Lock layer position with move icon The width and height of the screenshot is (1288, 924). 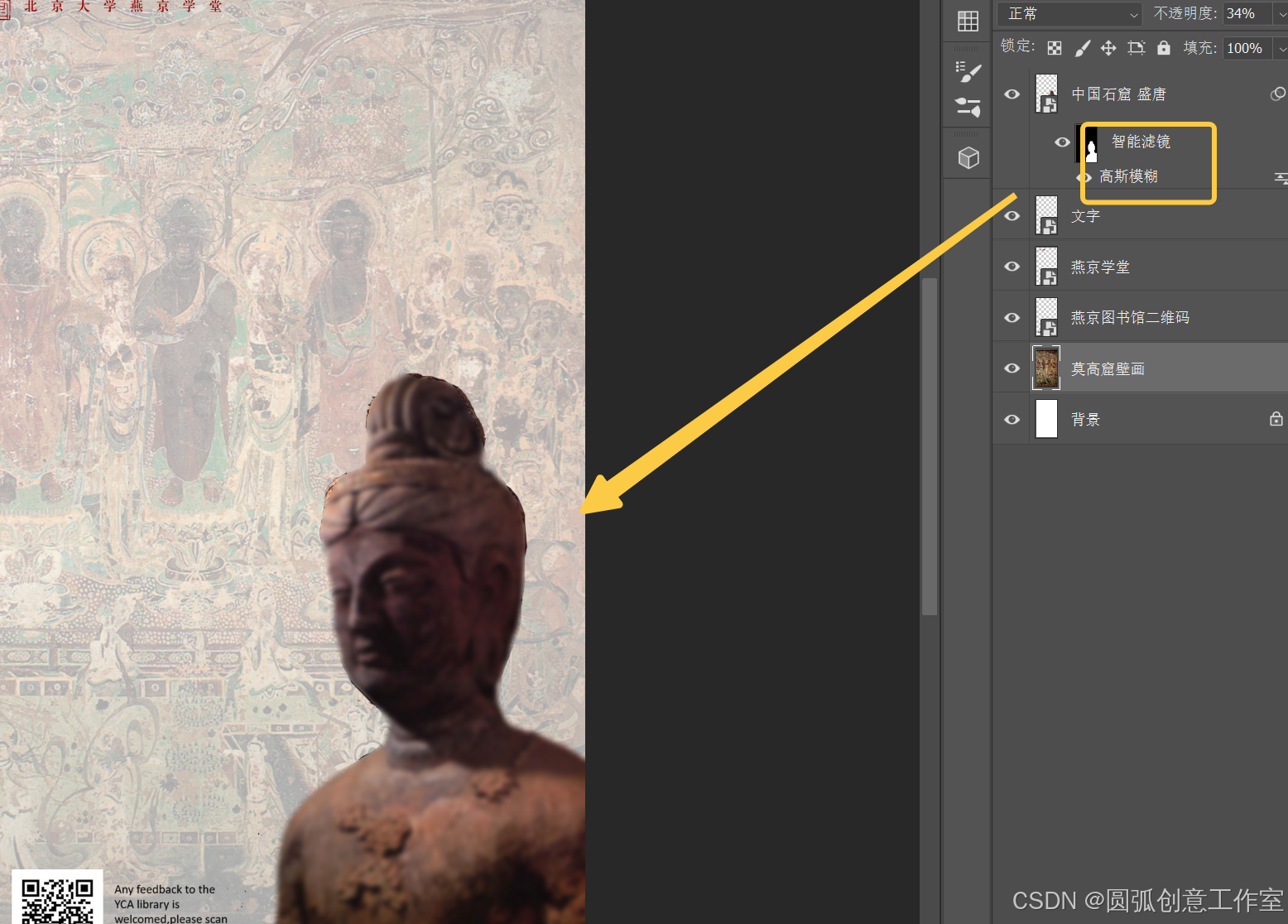pos(1108,48)
